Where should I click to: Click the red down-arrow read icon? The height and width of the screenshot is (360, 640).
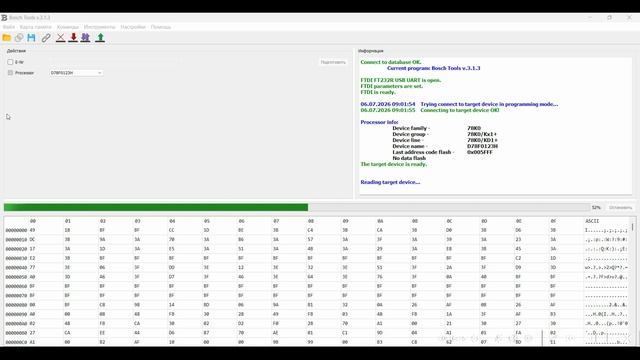pyautogui.click(x=73, y=38)
